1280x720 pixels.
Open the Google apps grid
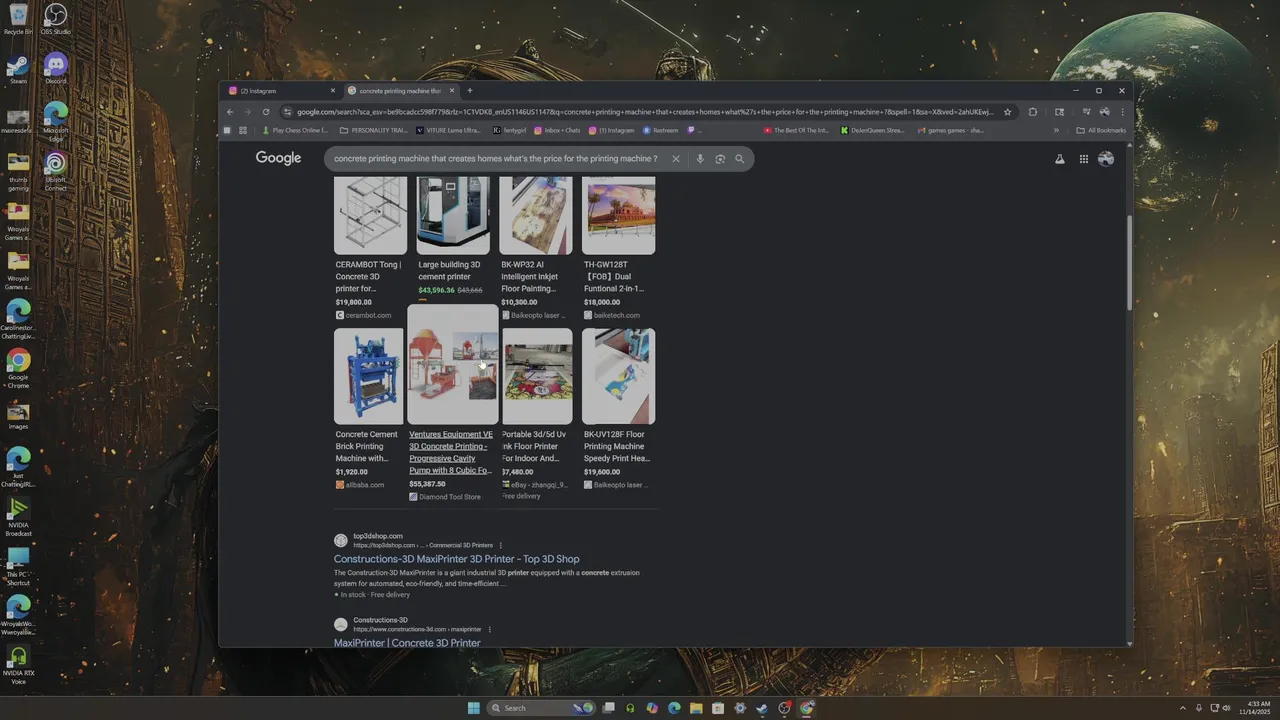point(1083,159)
